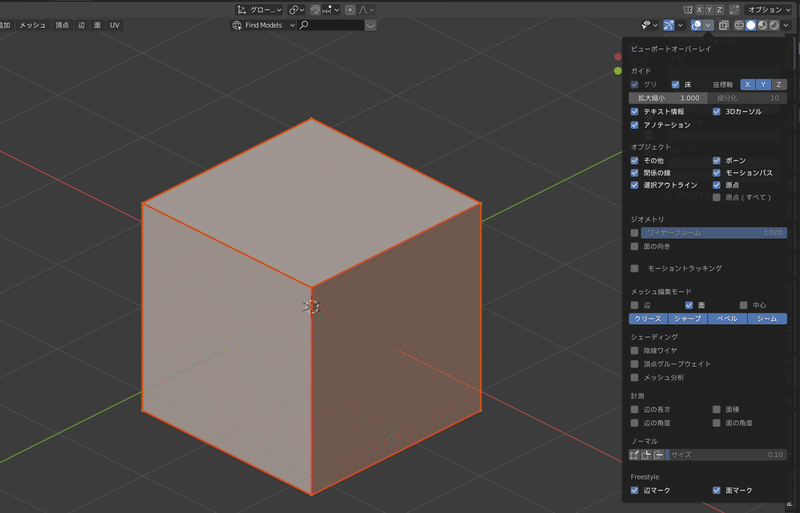Open the UV menu
800x513 pixels.
[114, 25]
